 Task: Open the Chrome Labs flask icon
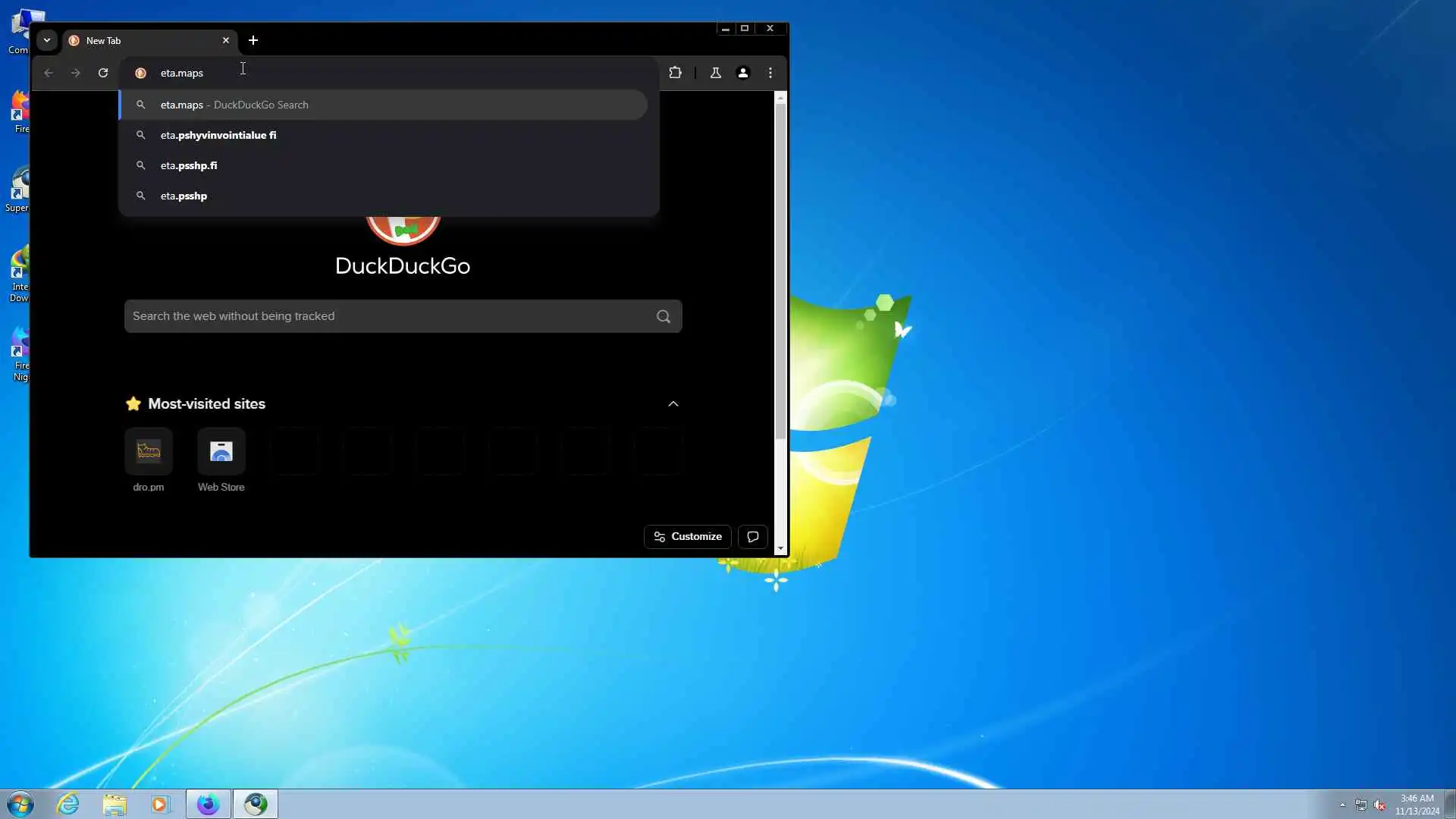(x=715, y=73)
